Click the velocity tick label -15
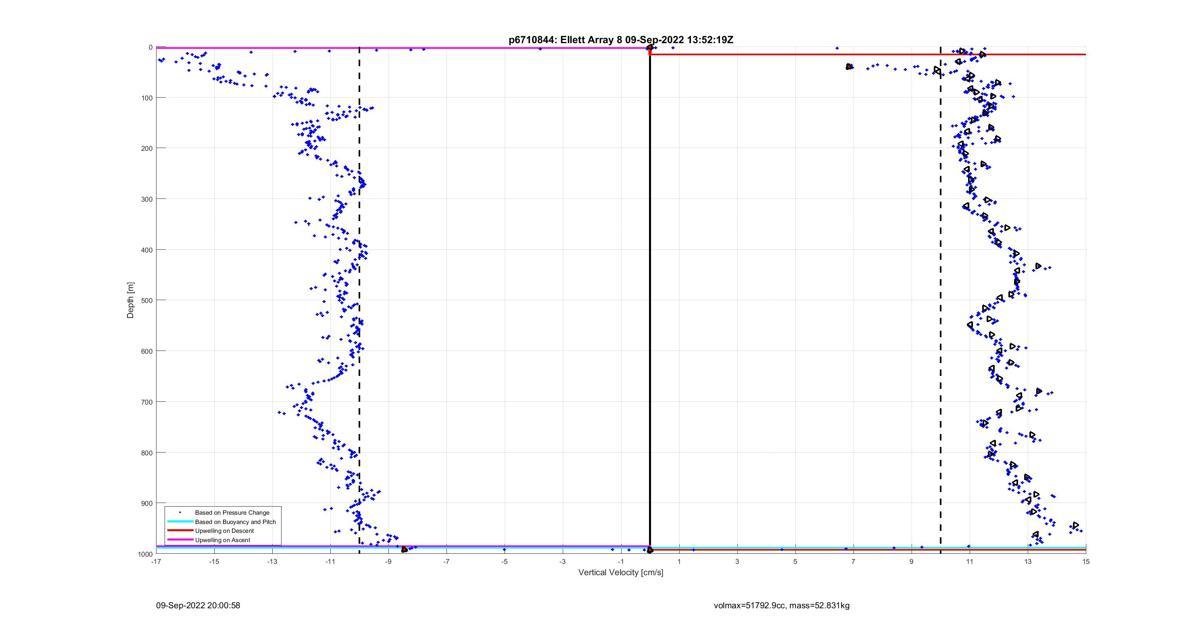The width and height of the screenshot is (1200, 622). click(x=214, y=561)
